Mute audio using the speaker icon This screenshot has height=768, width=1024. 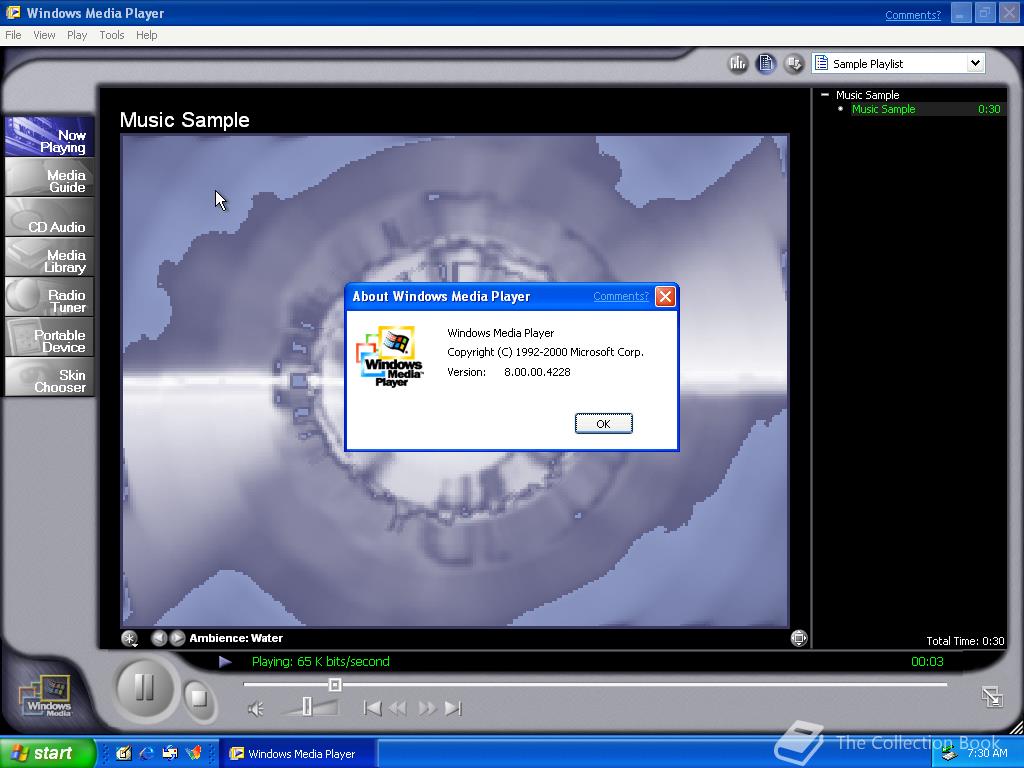click(256, 709)
